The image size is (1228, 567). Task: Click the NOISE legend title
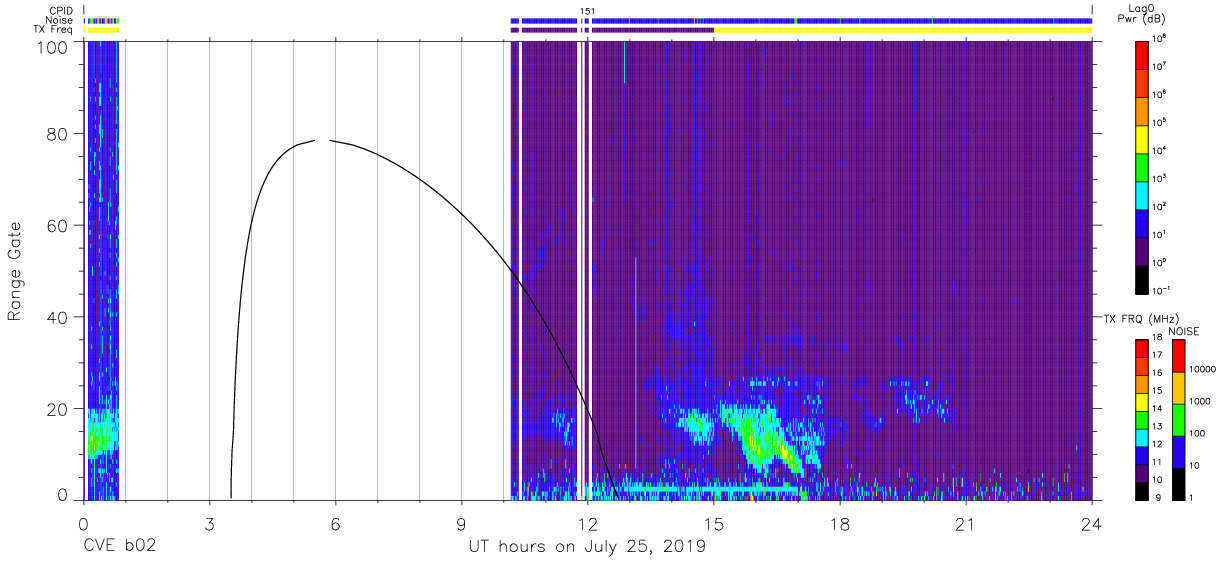[1184, 331]
